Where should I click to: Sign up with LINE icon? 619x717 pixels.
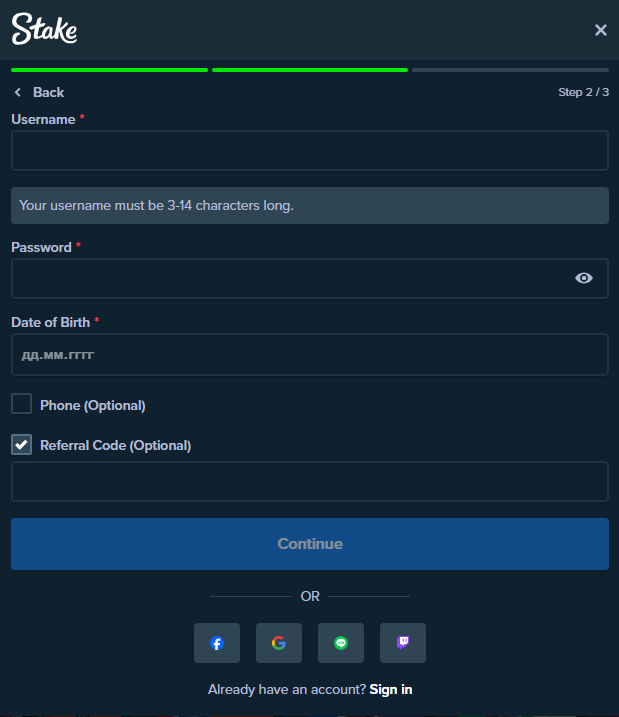point(341,643)
